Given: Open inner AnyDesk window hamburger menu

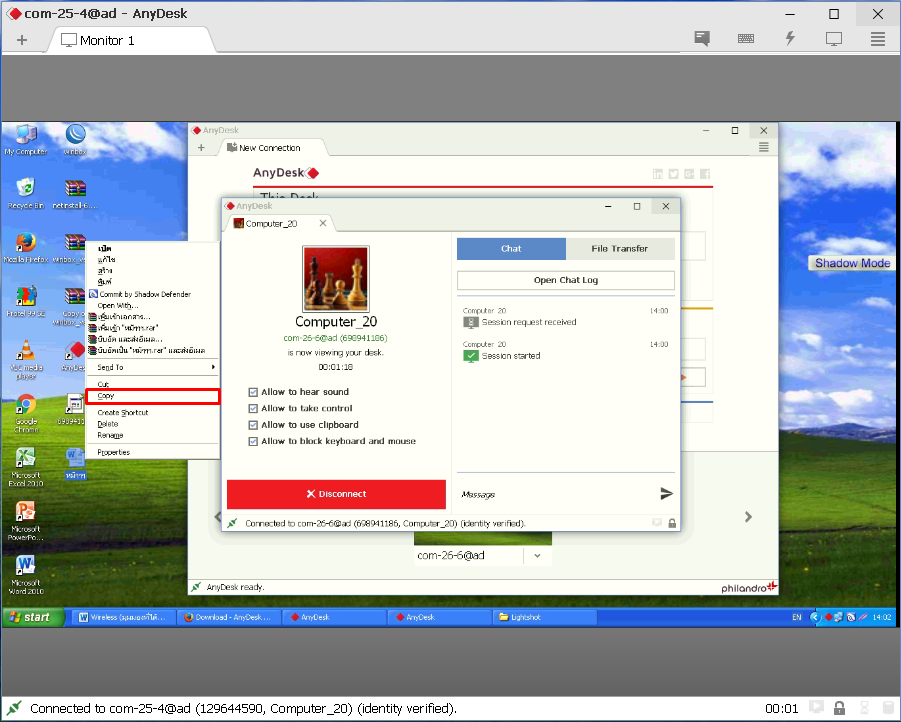Looking at the screenshot, I should (x=764, y=147).
